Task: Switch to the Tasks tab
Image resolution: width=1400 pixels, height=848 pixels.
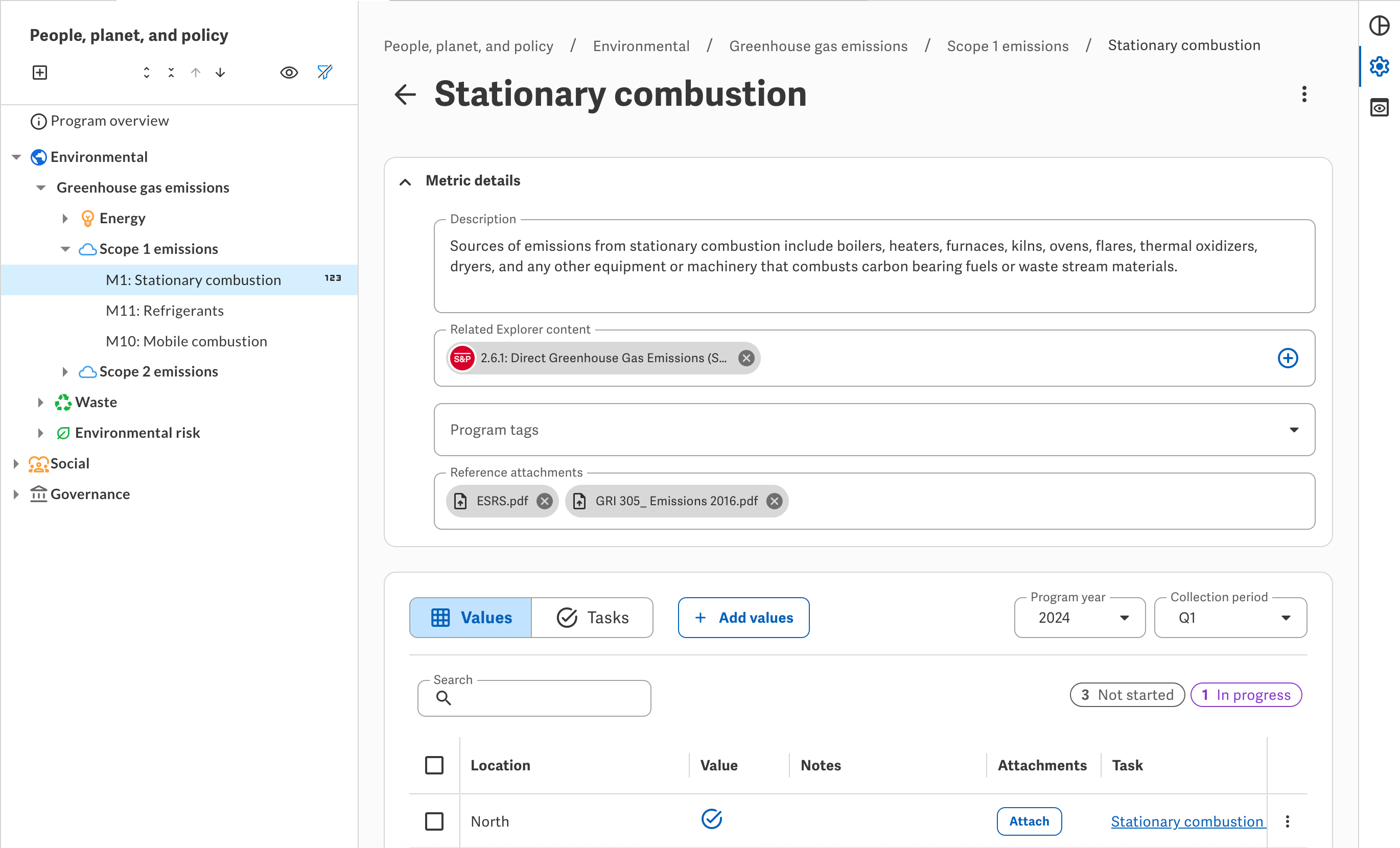Action: (x=593, y=618)
